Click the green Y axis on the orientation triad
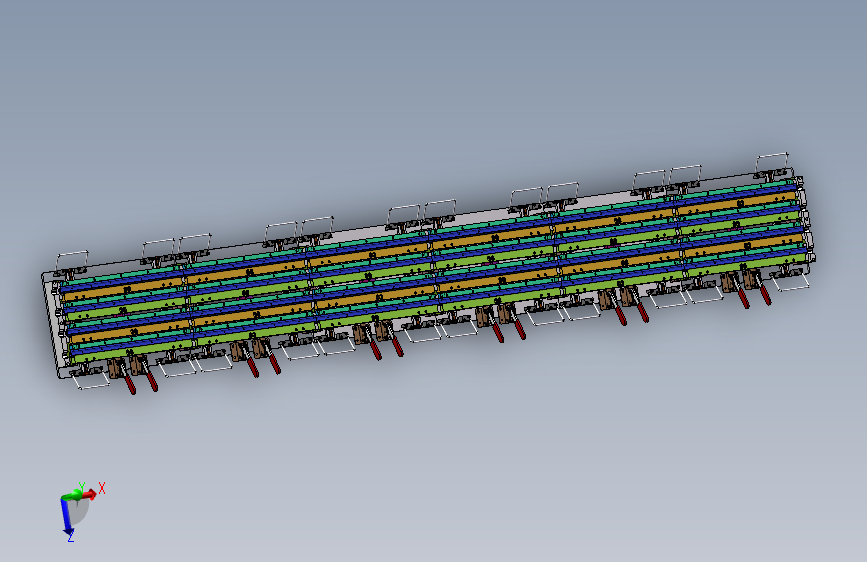The image size is (867, 562). [71, 496]
